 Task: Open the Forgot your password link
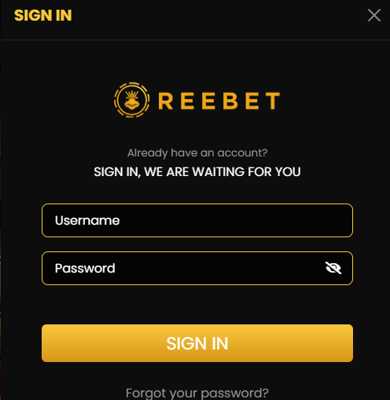click(197, 393)
